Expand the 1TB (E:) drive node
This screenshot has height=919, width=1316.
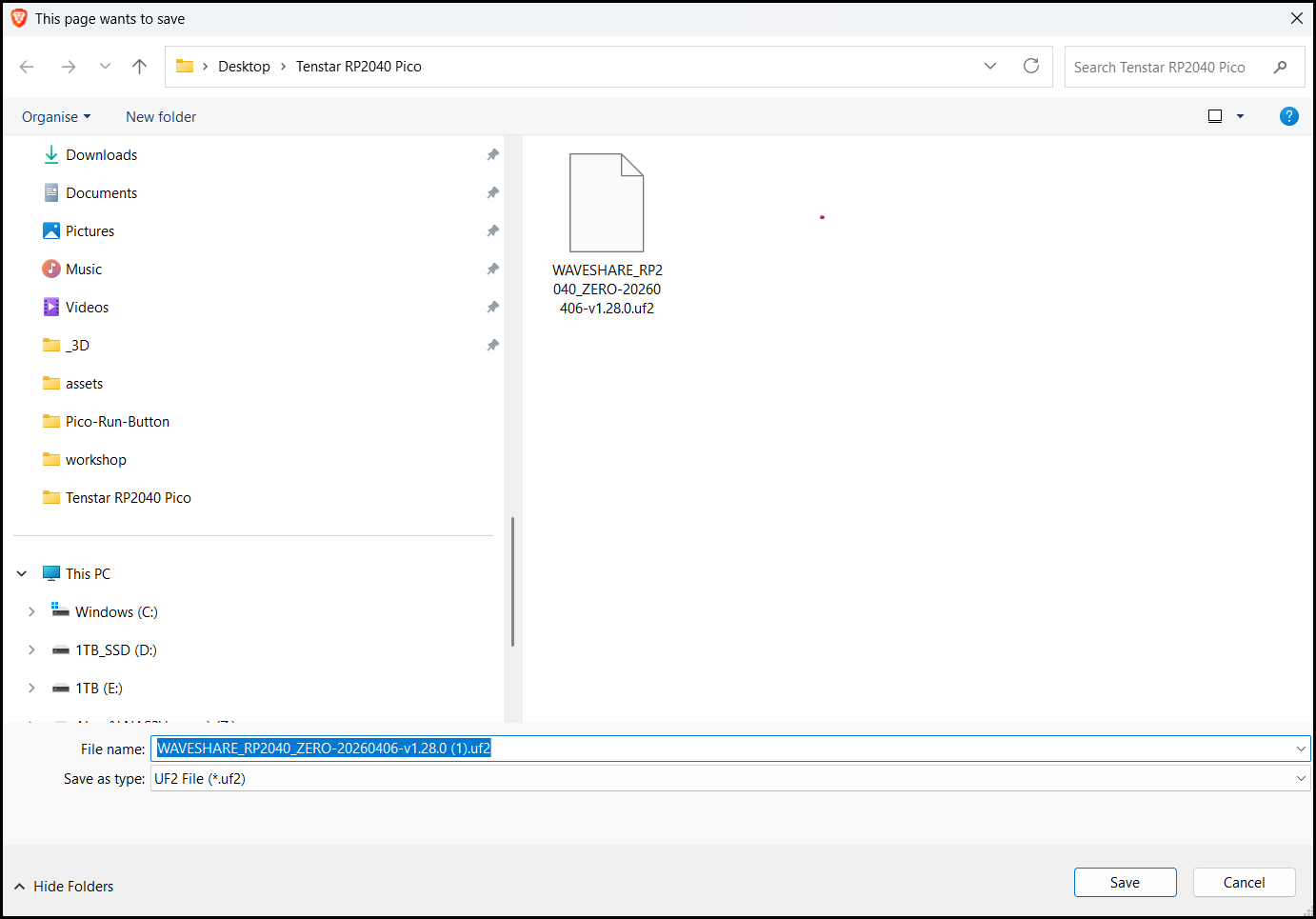[31, 689]
